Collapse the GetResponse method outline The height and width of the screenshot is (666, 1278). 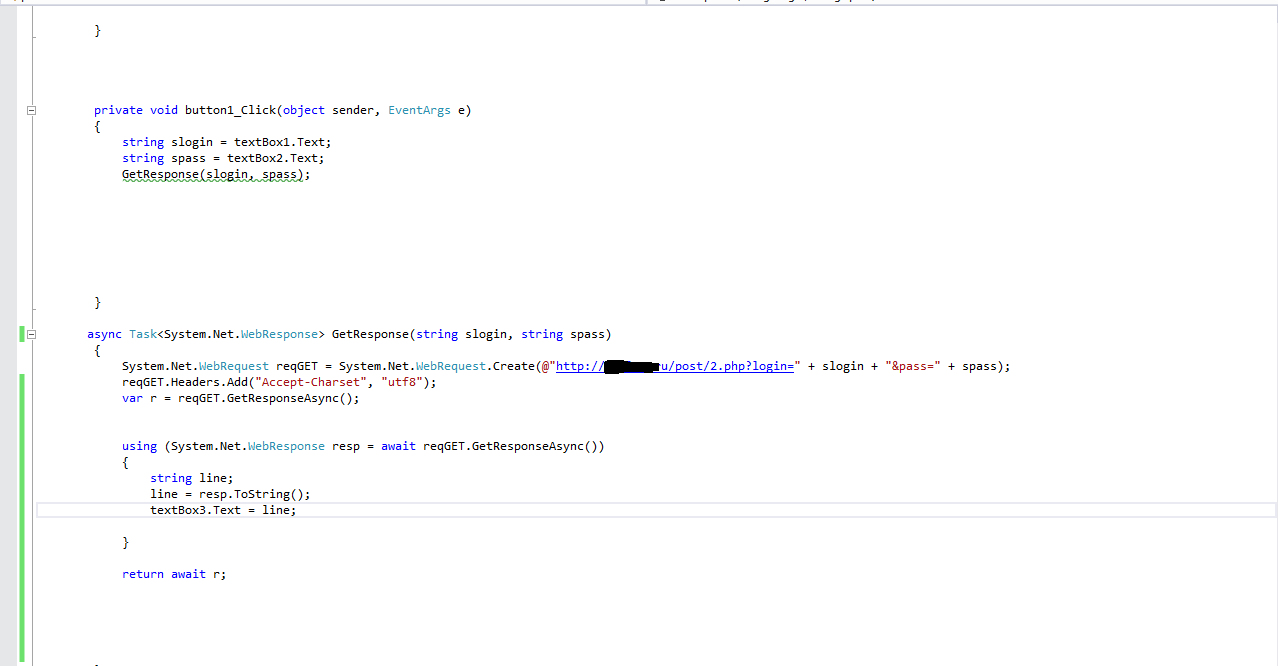[31, 334]
